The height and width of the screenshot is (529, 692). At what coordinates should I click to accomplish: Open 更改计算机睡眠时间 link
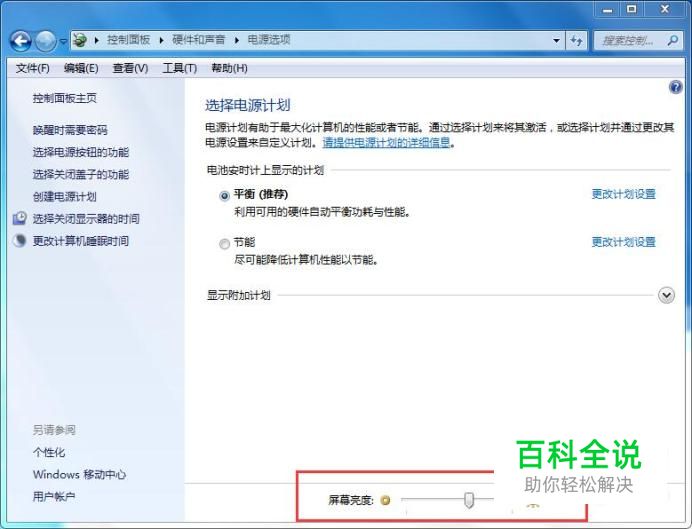80,241
